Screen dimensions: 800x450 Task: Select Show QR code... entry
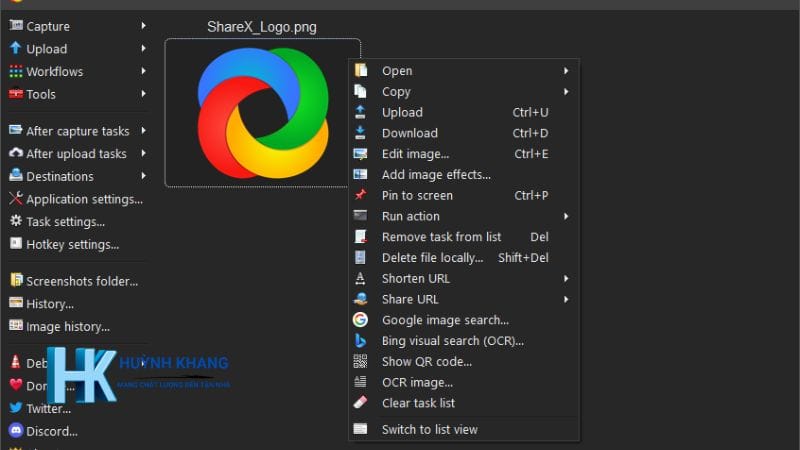click(x=464, y=361)
